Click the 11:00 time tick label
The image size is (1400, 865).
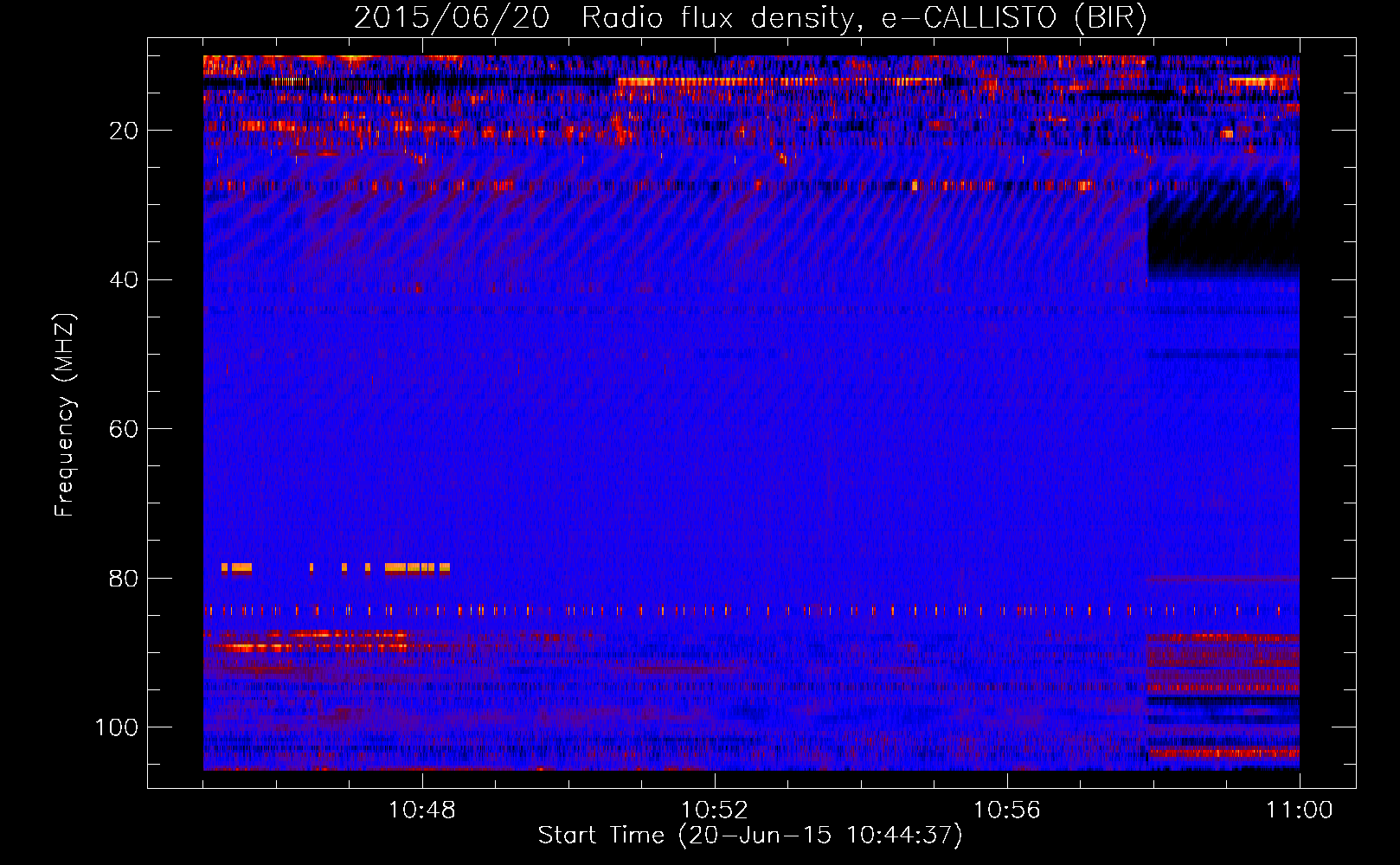click(1299, 811)
